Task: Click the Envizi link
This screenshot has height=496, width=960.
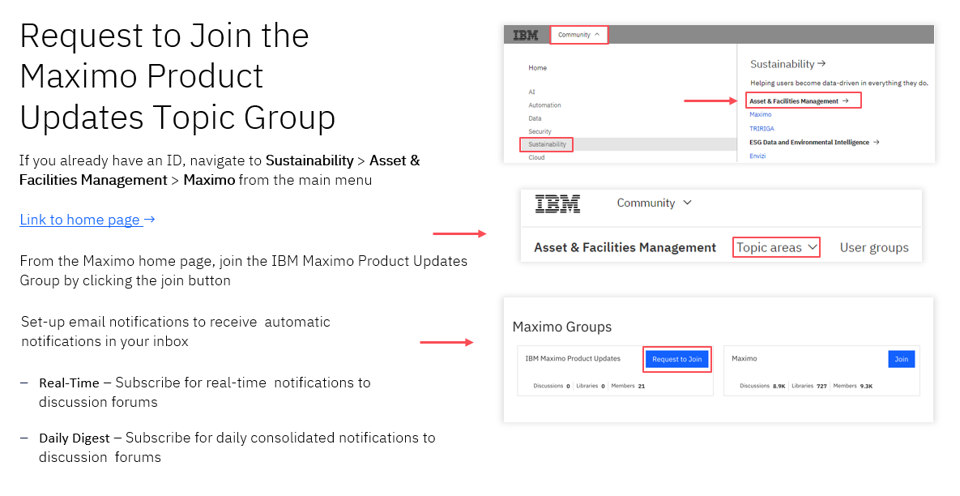Action: [757, 156]
